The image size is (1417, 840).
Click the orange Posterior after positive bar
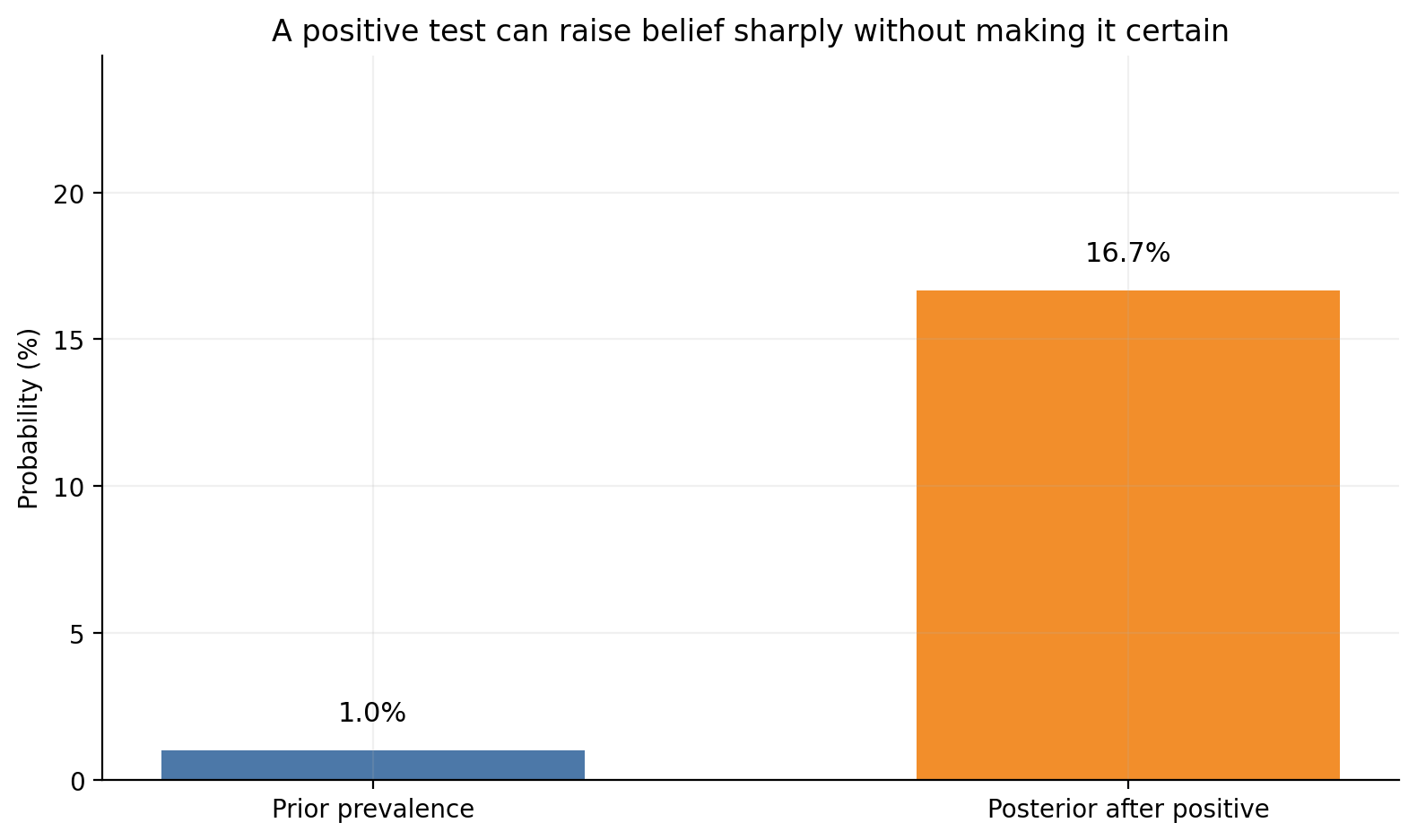(1127, 535)
